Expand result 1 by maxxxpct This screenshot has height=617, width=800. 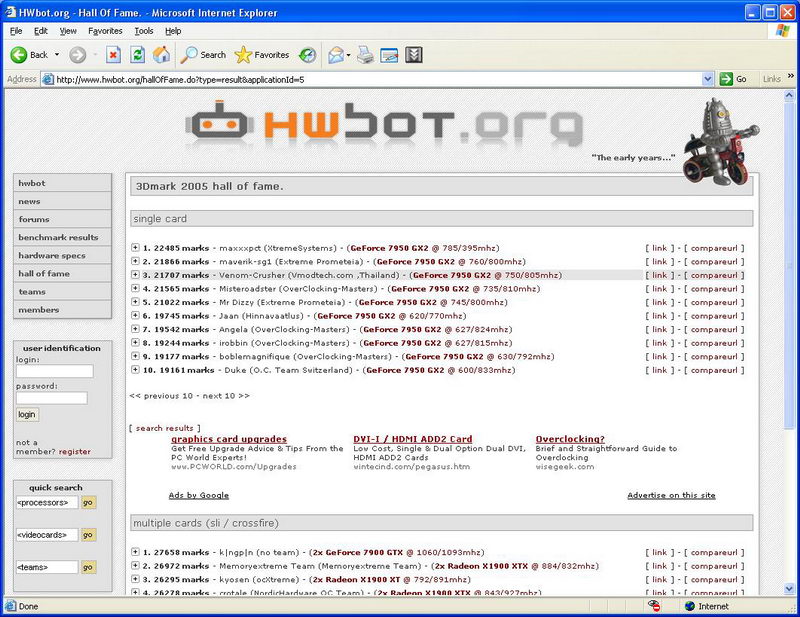tap(135, 248)
